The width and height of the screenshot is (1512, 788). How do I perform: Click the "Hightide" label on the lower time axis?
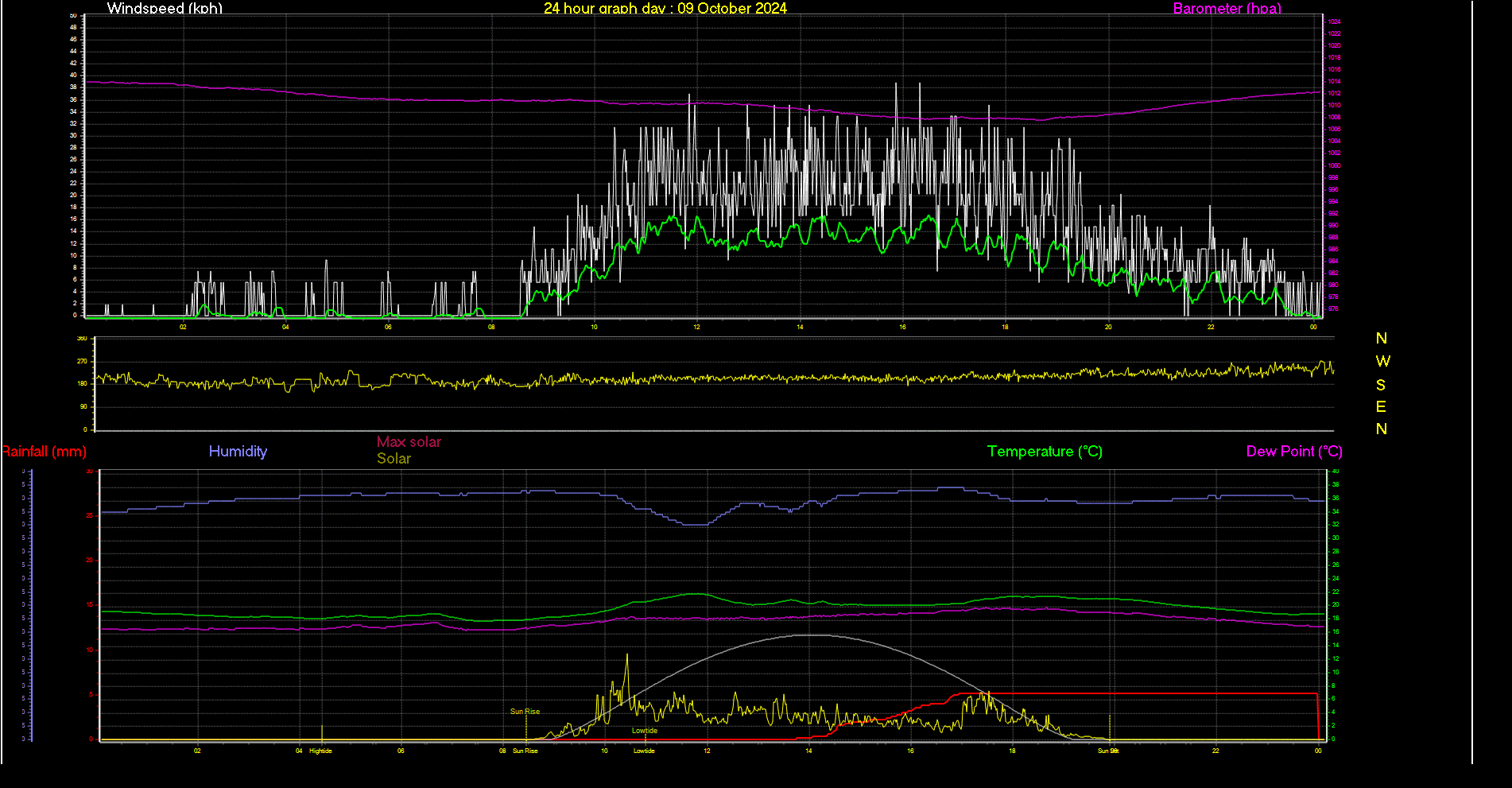tap(320, 751)
